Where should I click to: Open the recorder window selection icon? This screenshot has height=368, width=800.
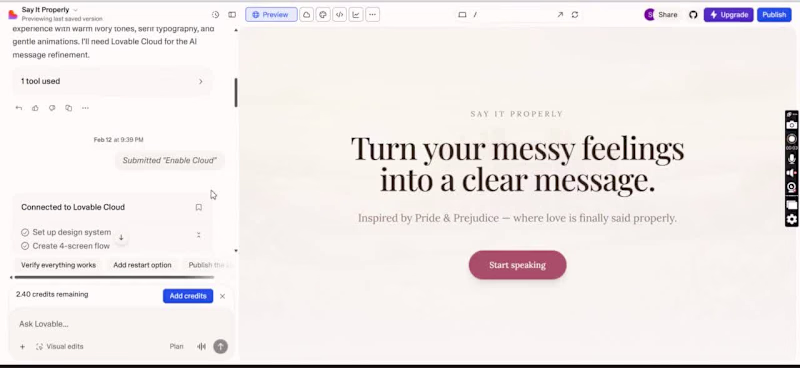(791, 205)
